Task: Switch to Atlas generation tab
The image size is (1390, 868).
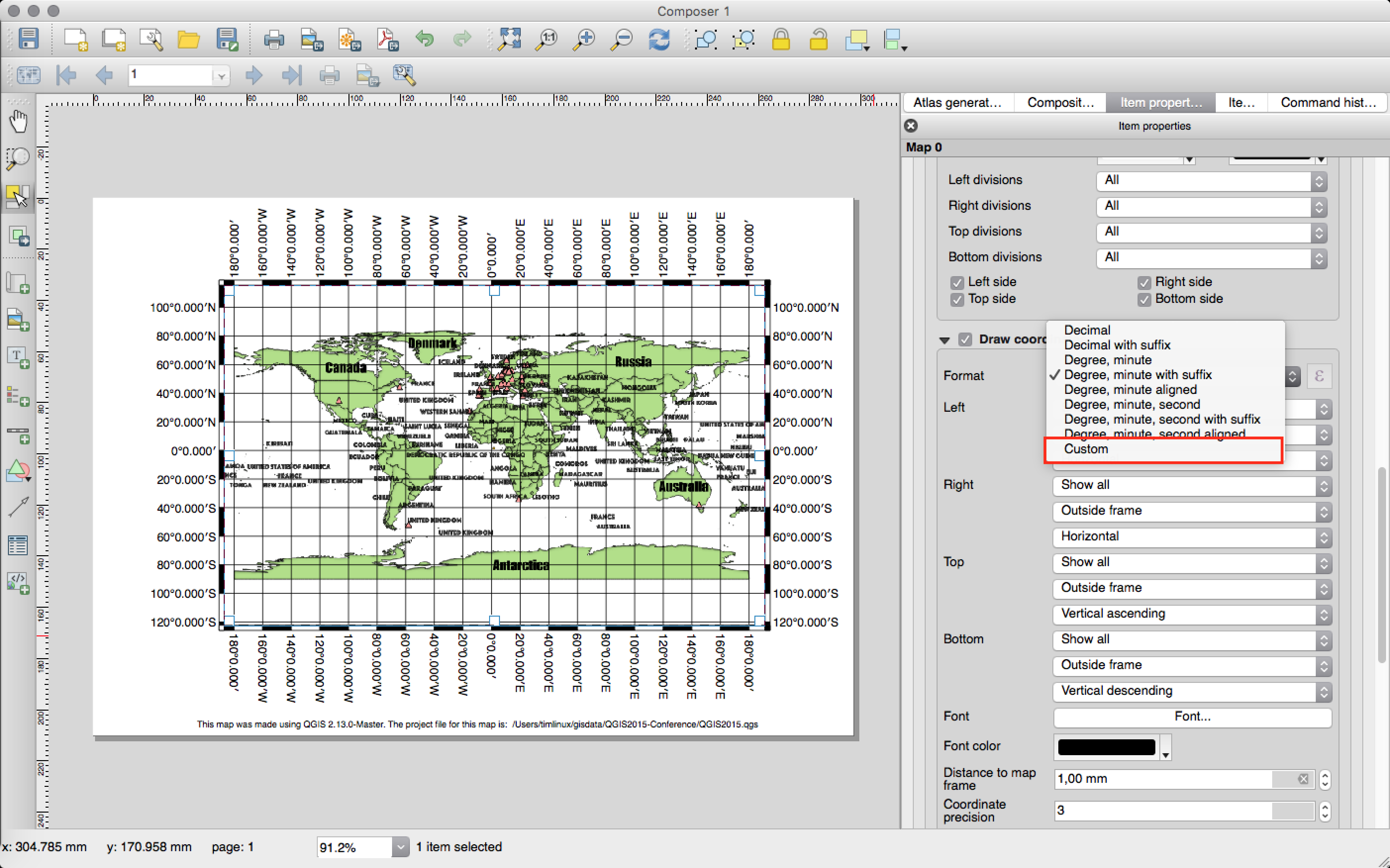Action: pyautogui.click(x=957, y=103)
